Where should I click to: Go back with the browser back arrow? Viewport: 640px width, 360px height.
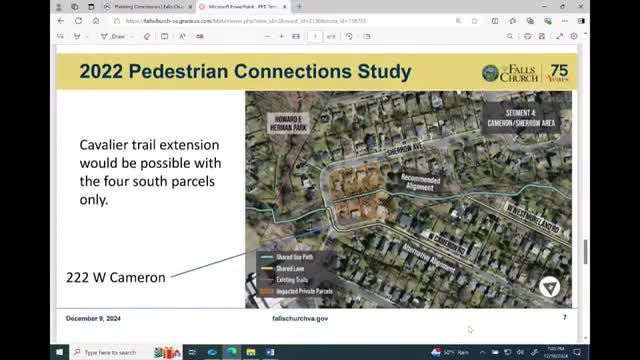(61, 21)
